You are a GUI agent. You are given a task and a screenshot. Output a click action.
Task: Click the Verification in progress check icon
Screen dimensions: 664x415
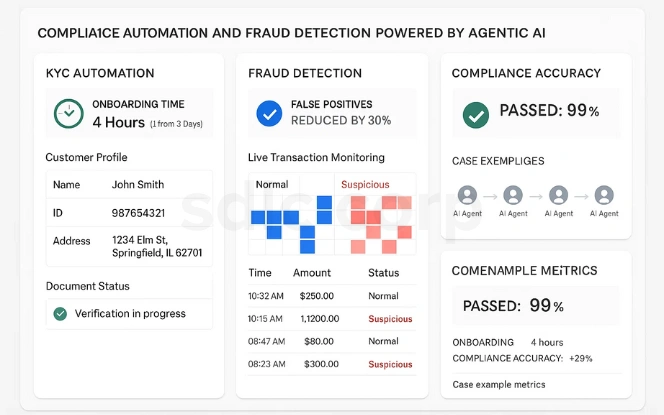(x=60, y=314)
